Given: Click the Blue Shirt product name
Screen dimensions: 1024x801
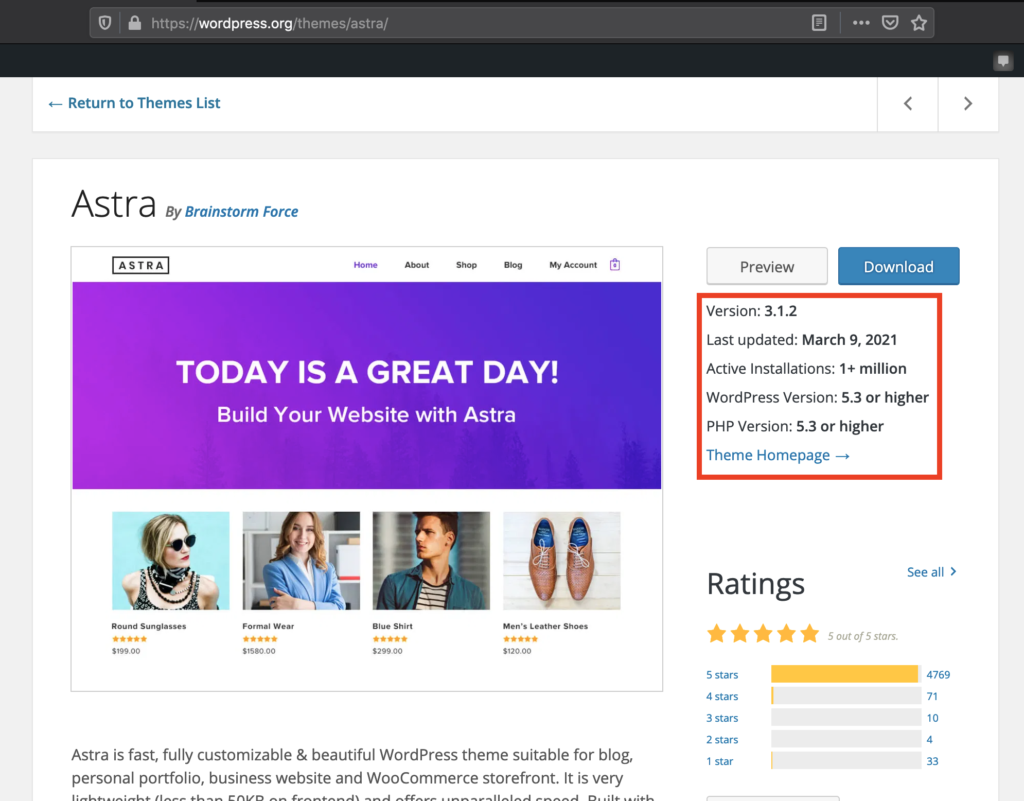Looking at the screenshot, I should click(392, 626).
